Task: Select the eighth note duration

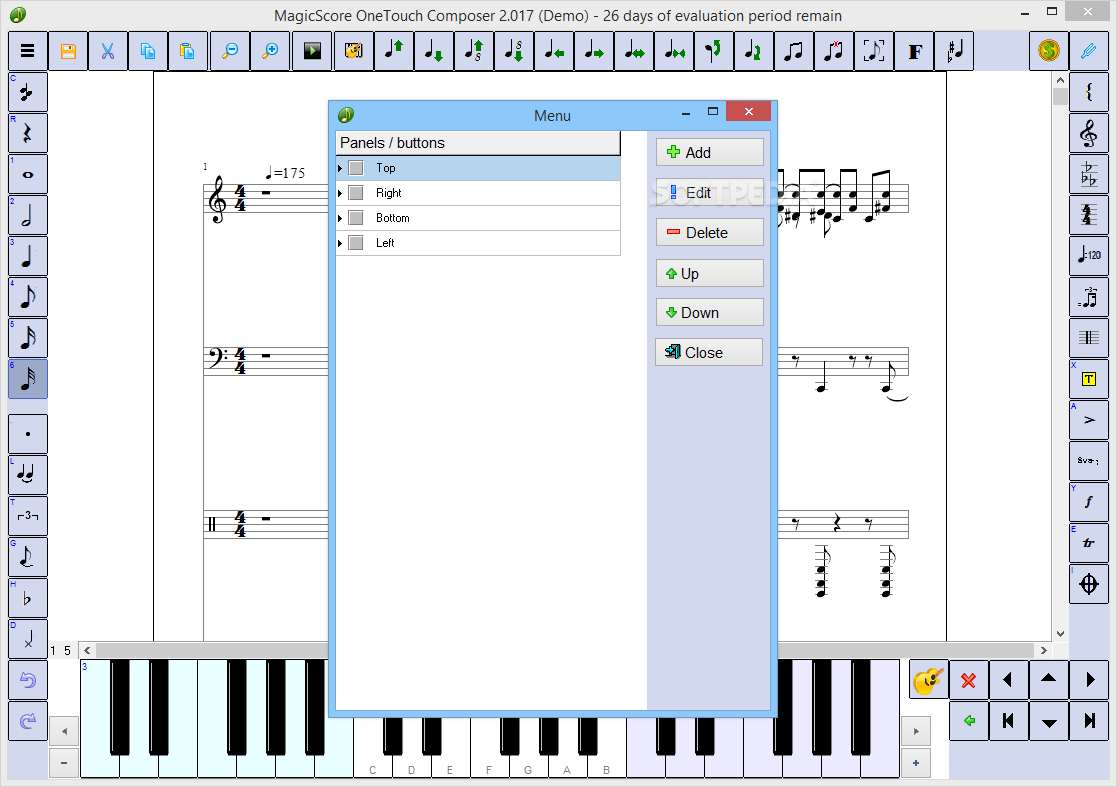Action: coord(28,297)
